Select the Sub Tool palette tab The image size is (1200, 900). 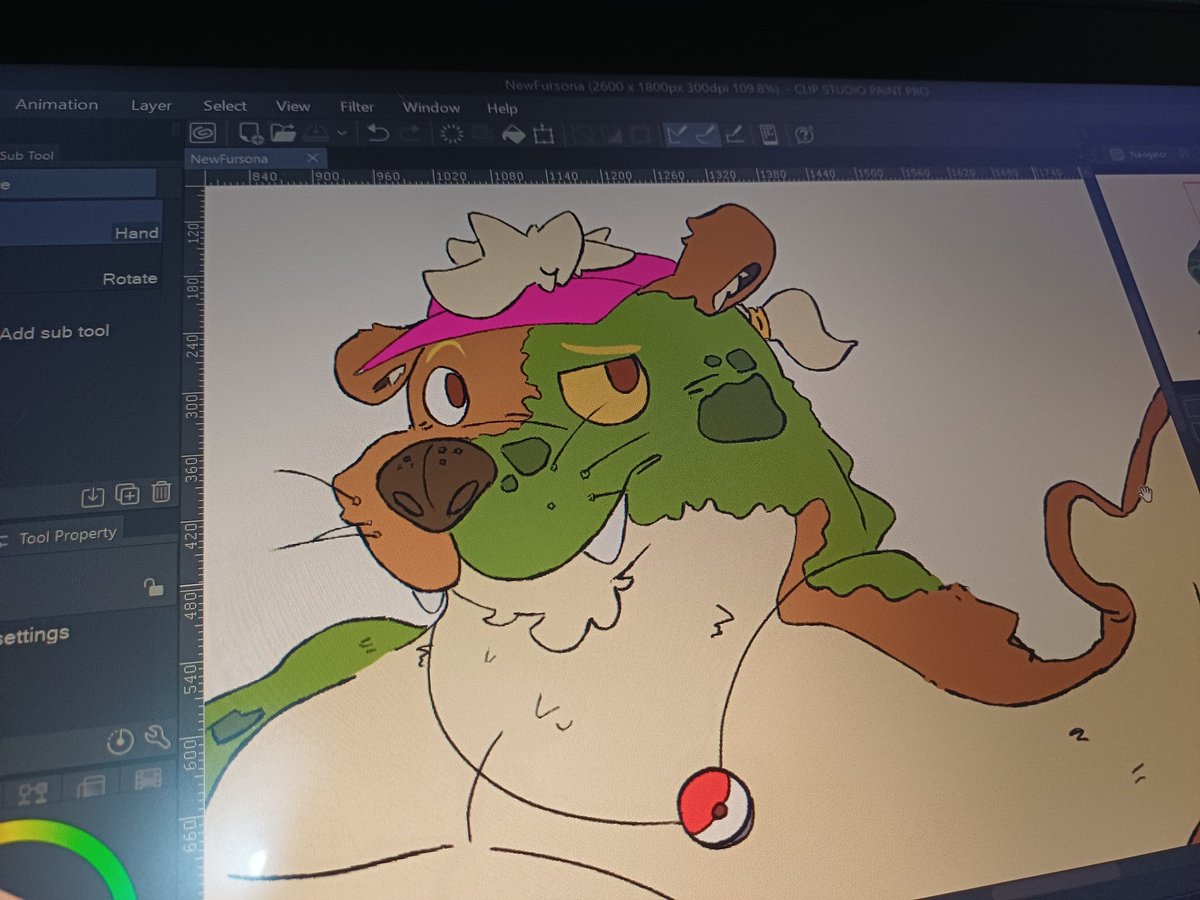[x=28, y=155]
